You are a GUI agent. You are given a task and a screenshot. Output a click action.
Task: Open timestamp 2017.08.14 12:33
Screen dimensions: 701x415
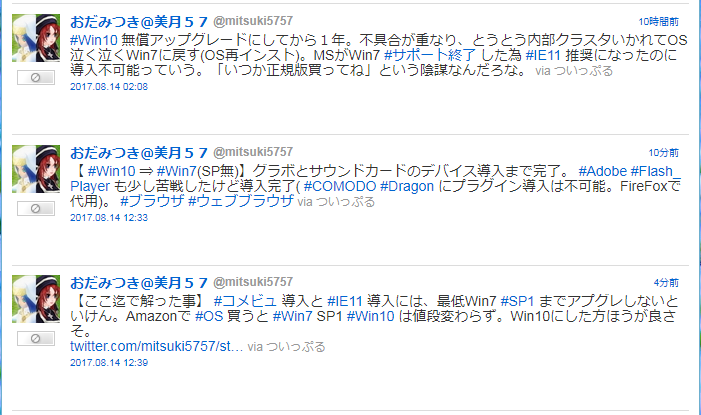pos(109,218)
